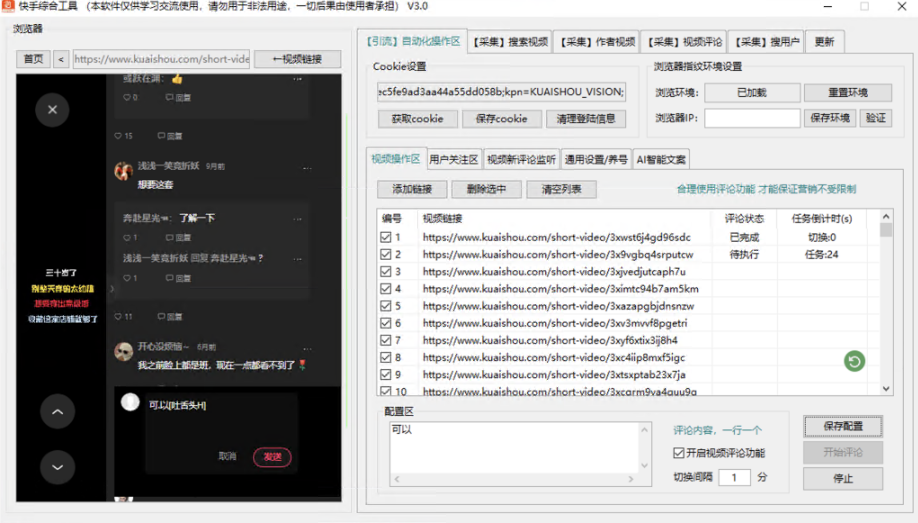918x523 pixels.
Task: Click 保存环境 button
Action: click(x=830, y=118)
